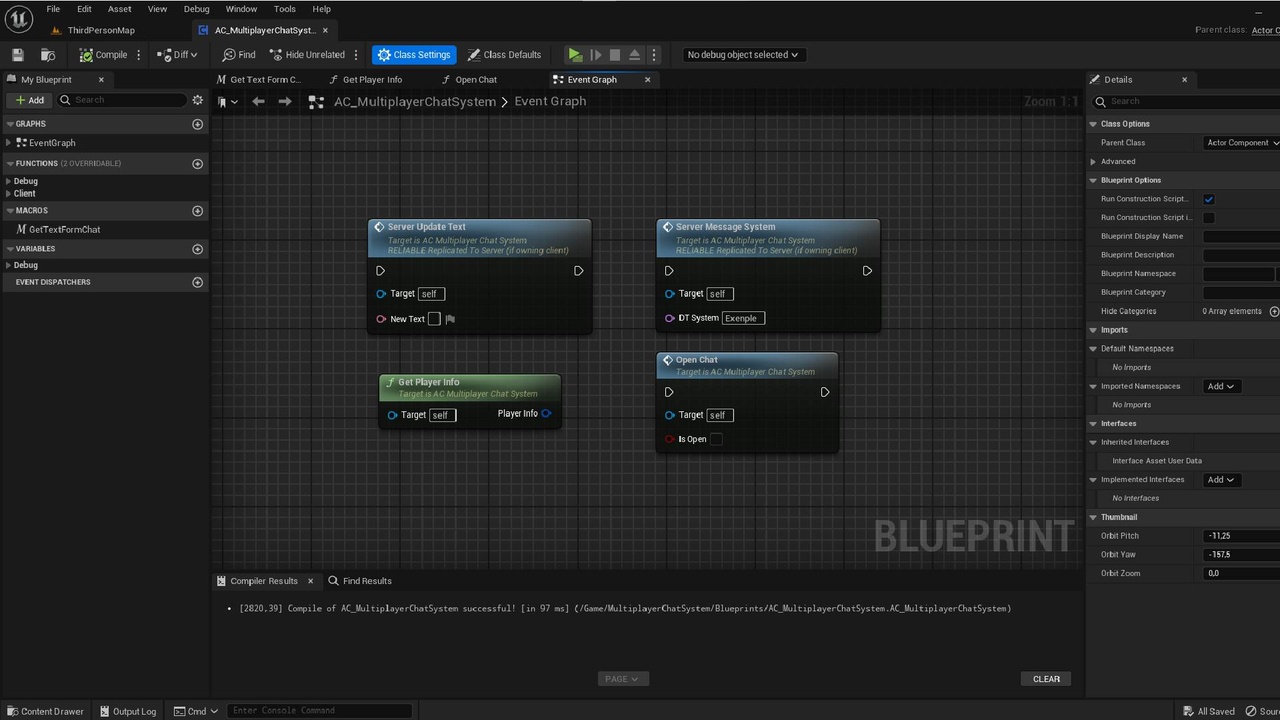This screenshot has width=1280, height=720.
Task: Open the Parent Class dropdown
Action: (x=1241, y=143)
